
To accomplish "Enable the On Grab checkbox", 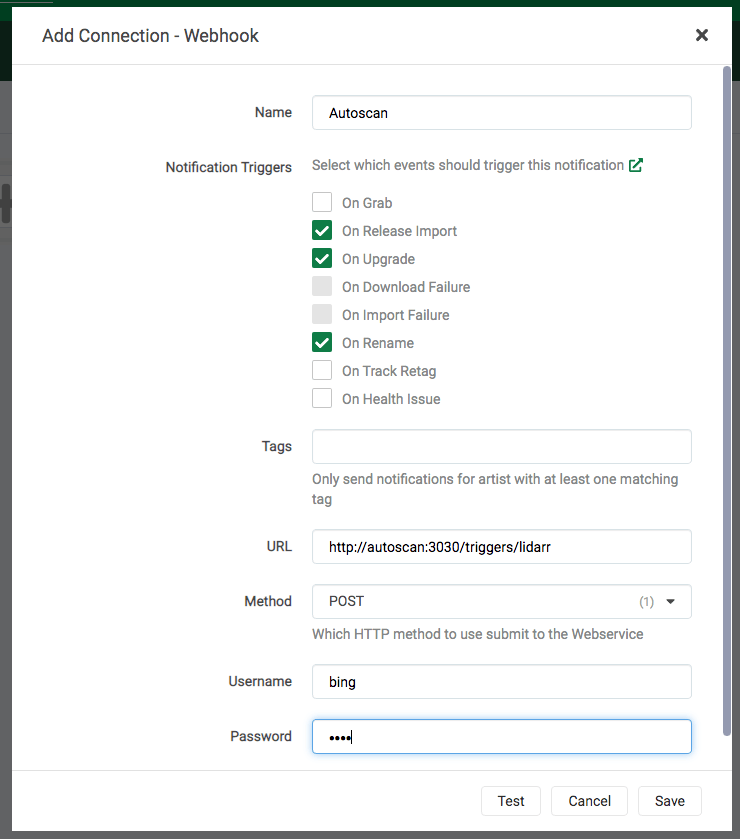I will click(322, 203).
